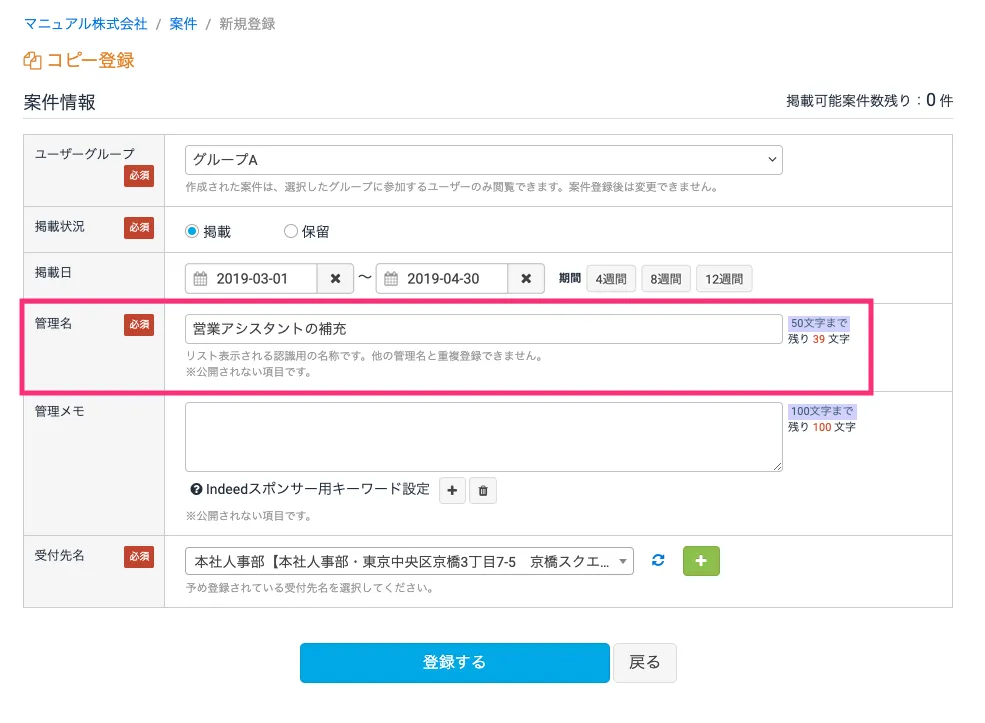Delete Indeed sponsor keyword with trash icon
985x723 pixels.
tap(483, 490)
